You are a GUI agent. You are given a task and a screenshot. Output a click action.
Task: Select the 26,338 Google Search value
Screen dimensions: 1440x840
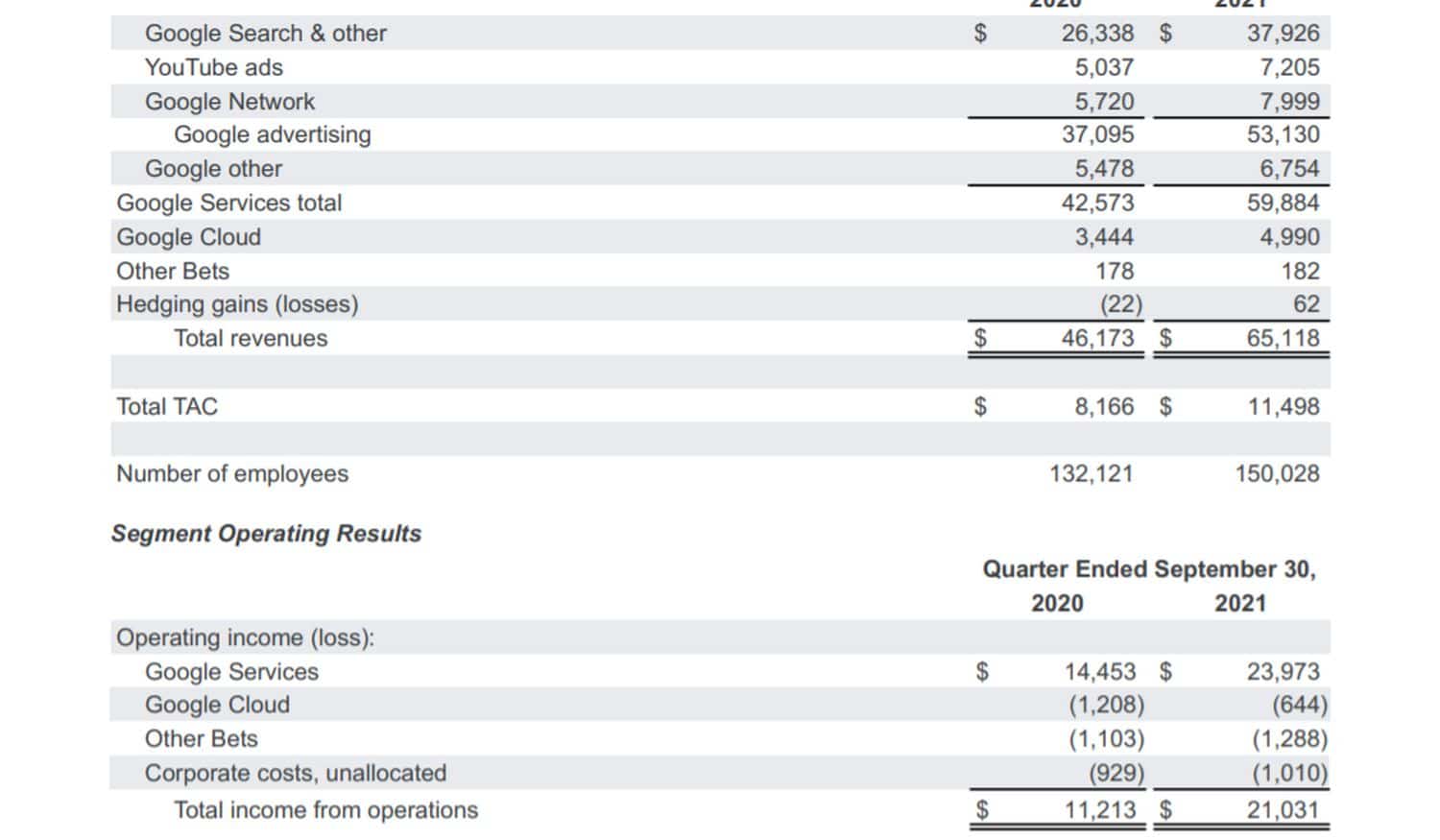click(1097, 34)
